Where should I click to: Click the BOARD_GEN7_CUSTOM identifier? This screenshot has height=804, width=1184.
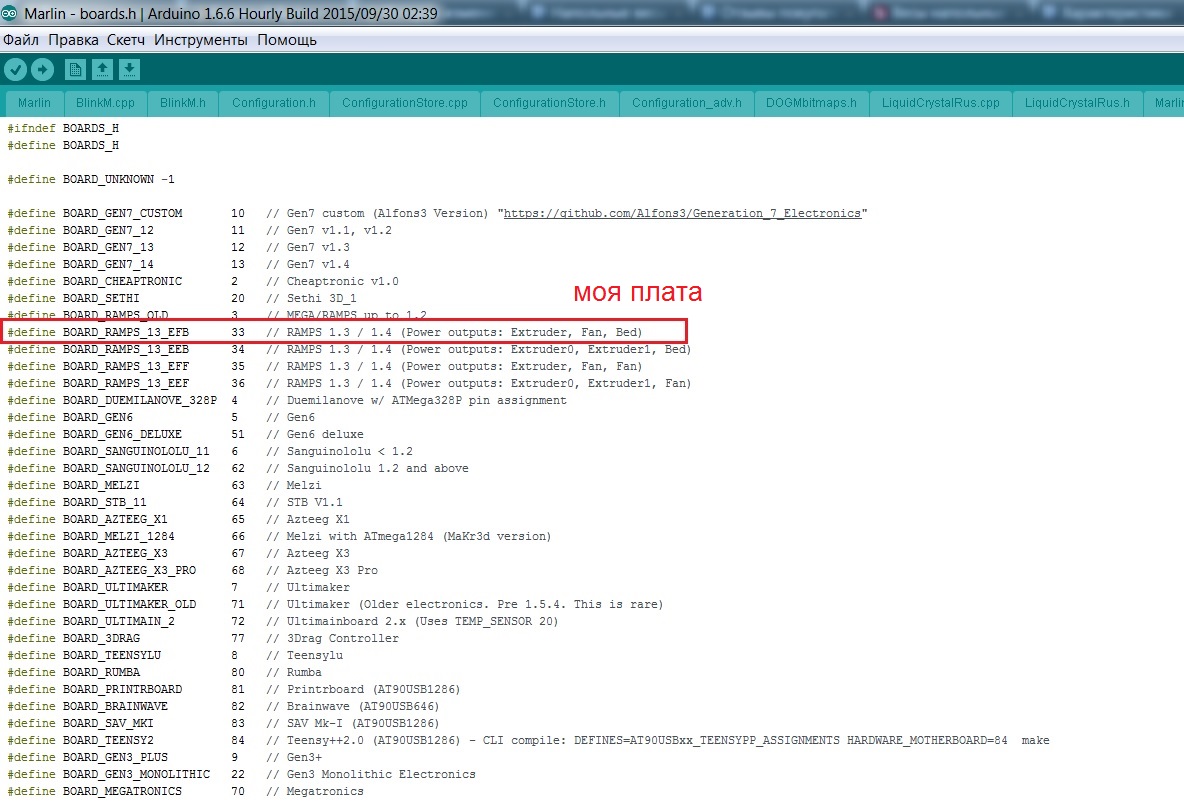tap(122, 214)
